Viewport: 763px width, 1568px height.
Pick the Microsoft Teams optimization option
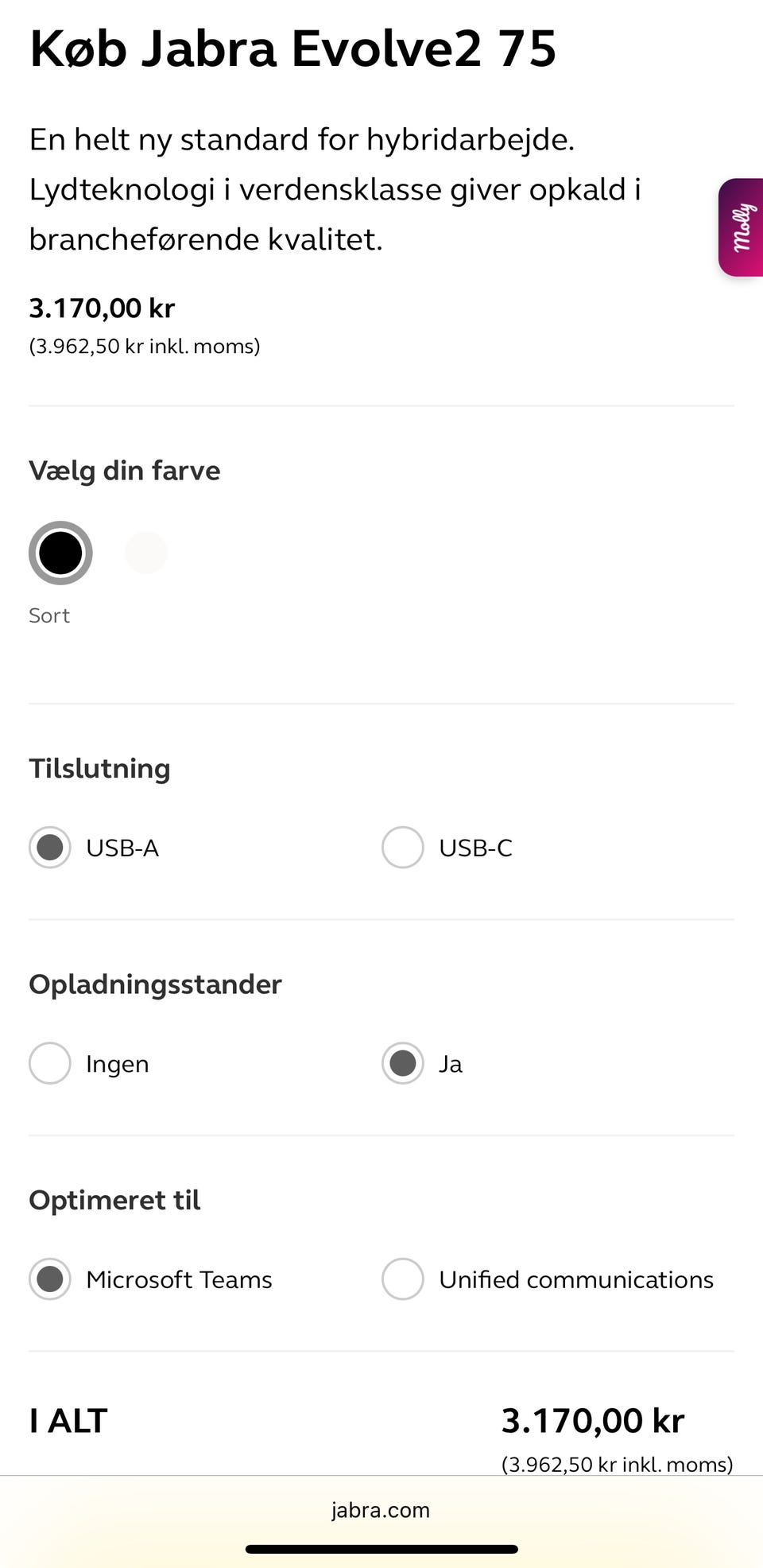pyautogui.click(x=50, y=1279)
